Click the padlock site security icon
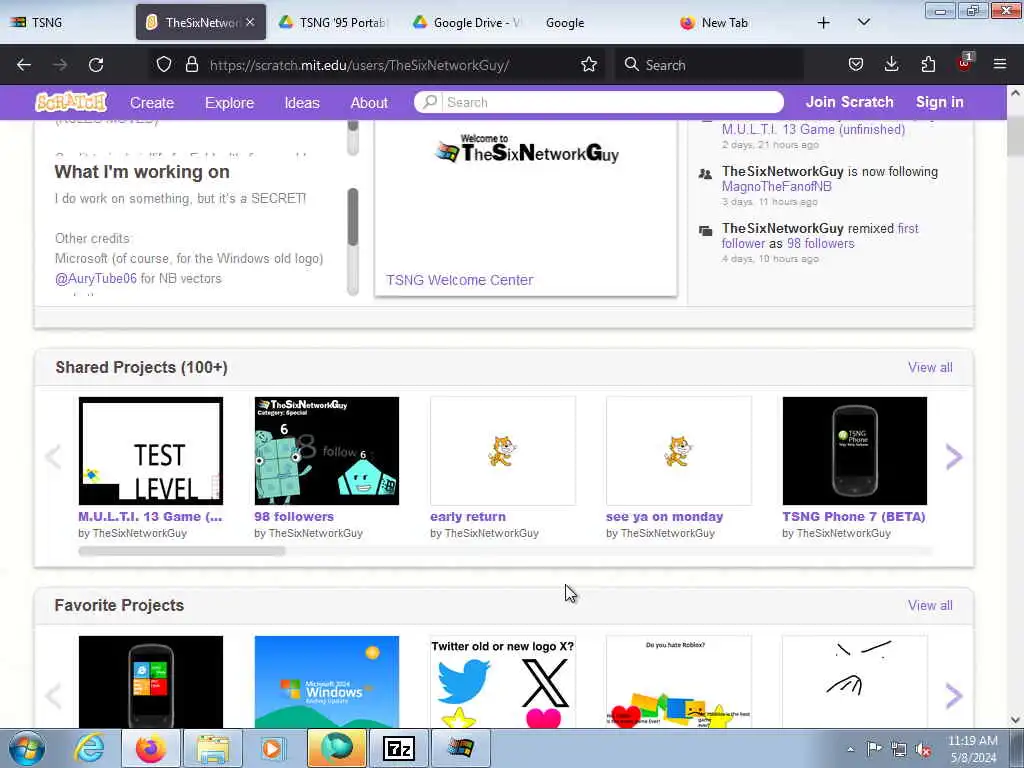The image size is (1024, 768). [x=191, y=64]
